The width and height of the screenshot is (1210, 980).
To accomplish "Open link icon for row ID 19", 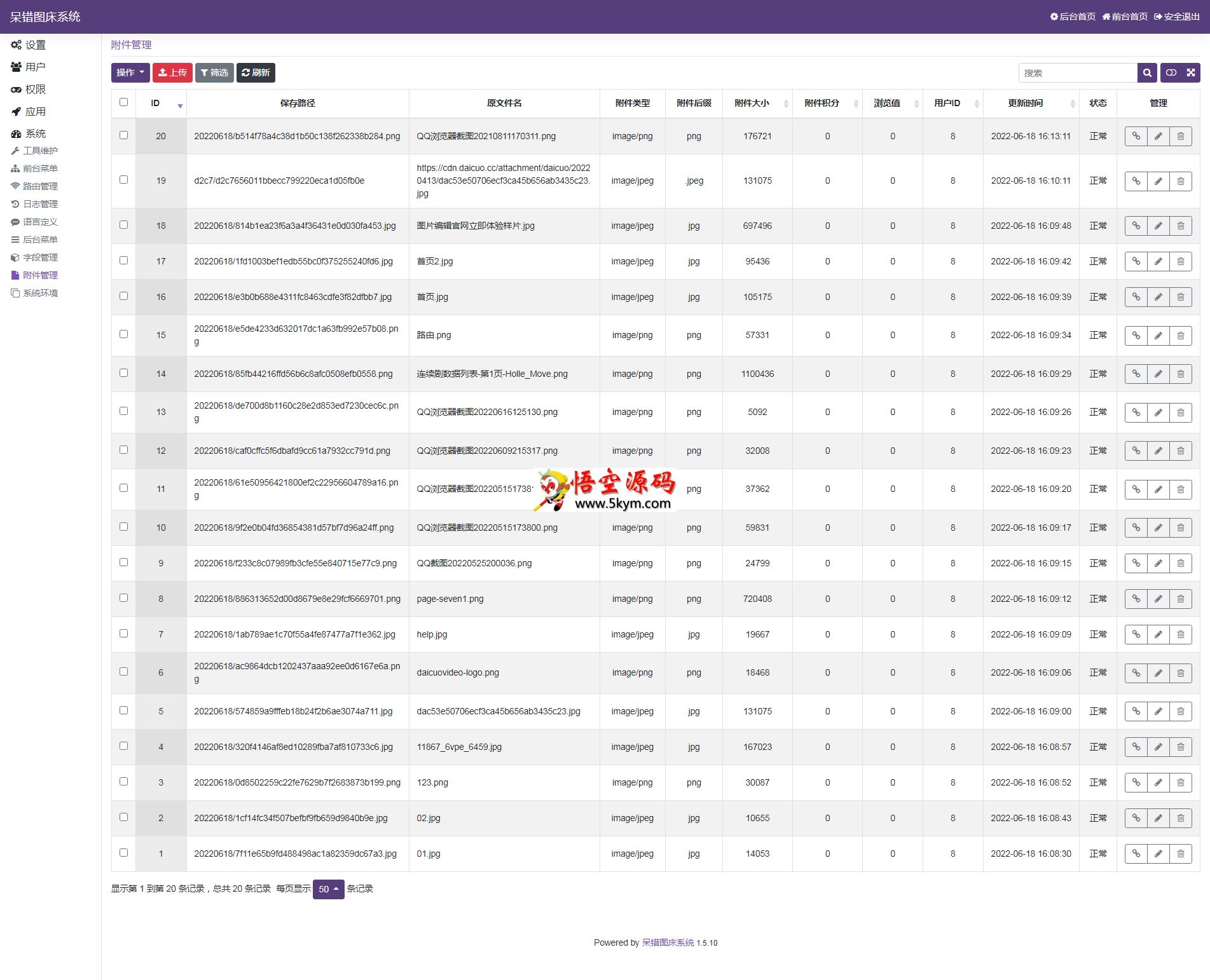I will pos(1136,181).
